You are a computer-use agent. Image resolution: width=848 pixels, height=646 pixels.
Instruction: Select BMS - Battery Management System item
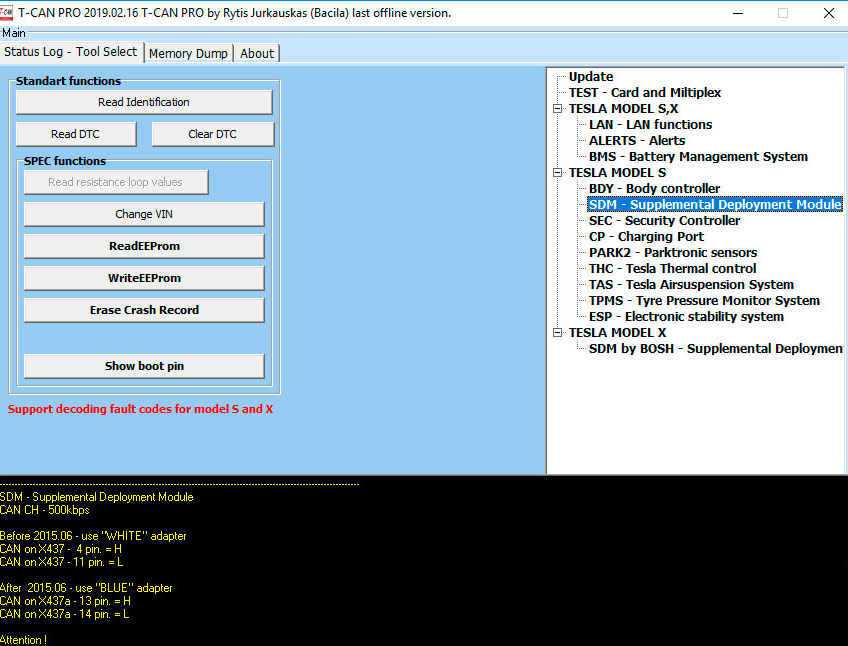pyautogui.click(x=698, y=157)
